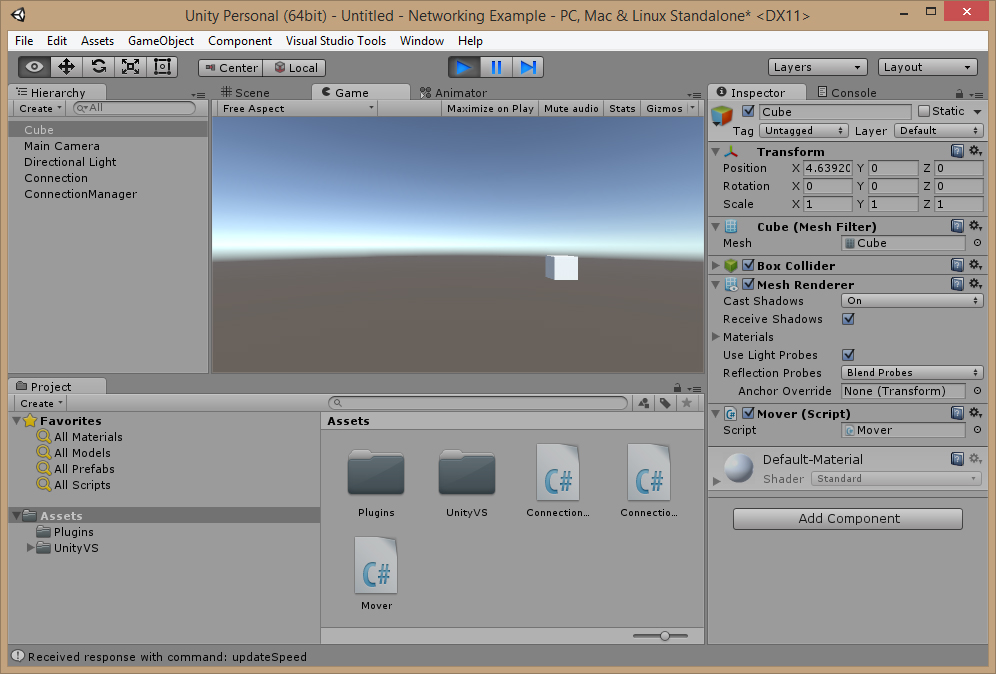The image size is (996, 674).
Task: Expand the Box Collider component
Action: coord(716,265)
